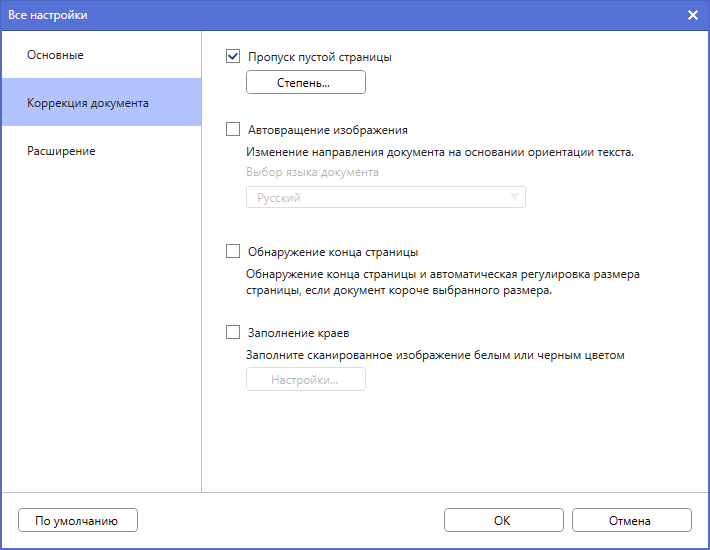Viewport: 710px width, 550px height.
Task: Close the Все настройки dialog
Action: [693, 15]
